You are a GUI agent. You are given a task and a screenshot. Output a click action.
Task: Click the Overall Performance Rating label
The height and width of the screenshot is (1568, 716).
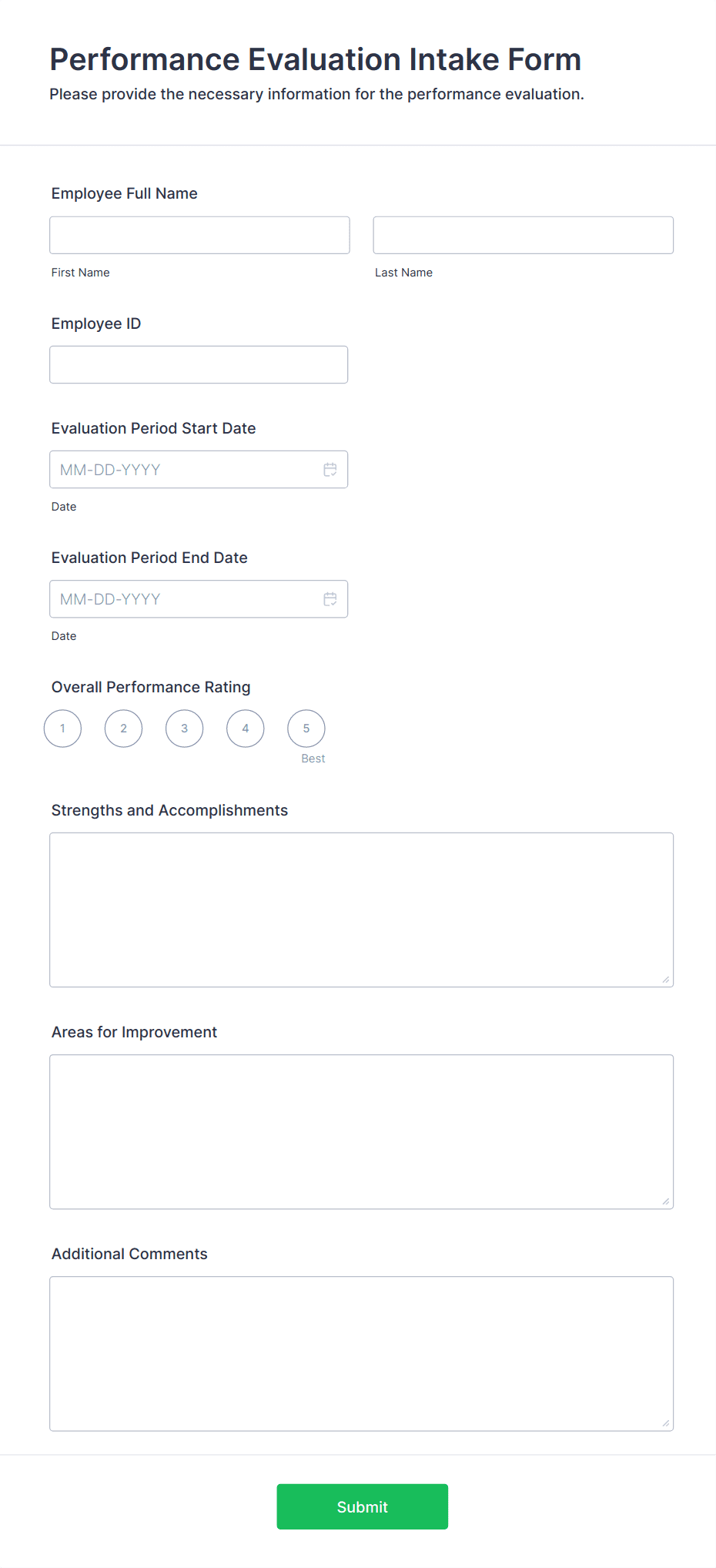pos(151,686)
